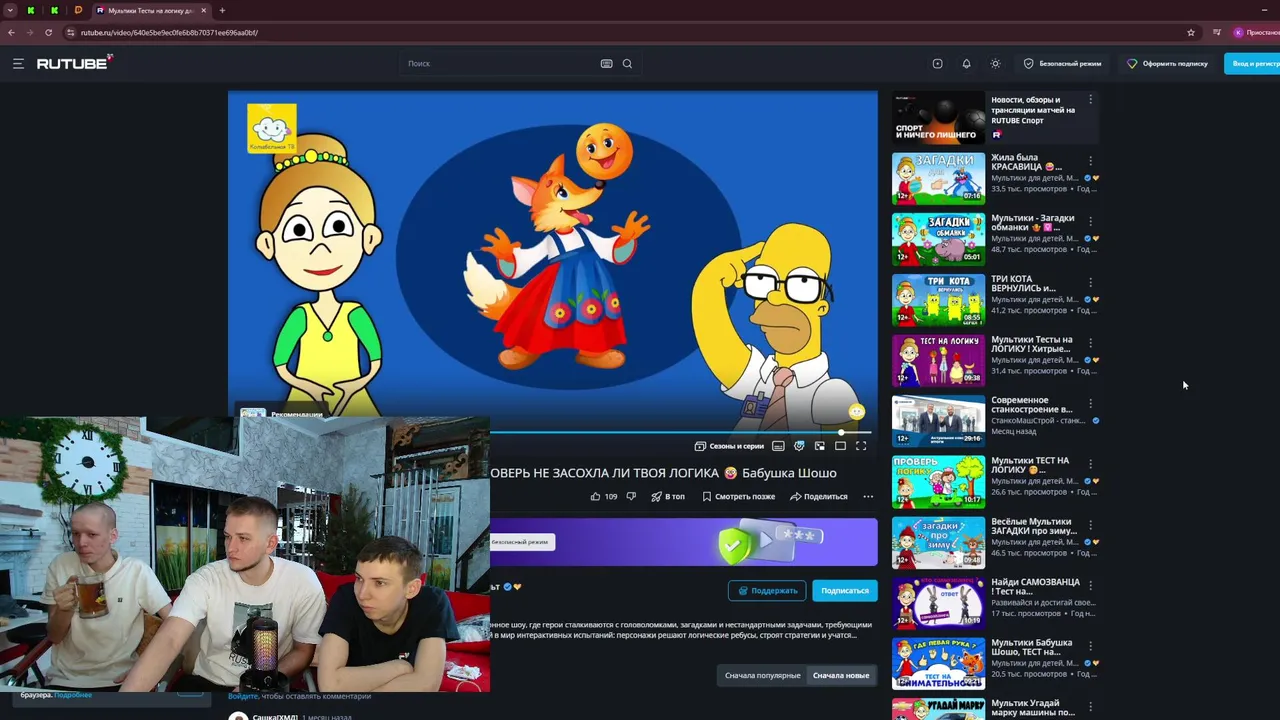
Task: Toggle theater mode in the player
Action: [x=840, y=446]
